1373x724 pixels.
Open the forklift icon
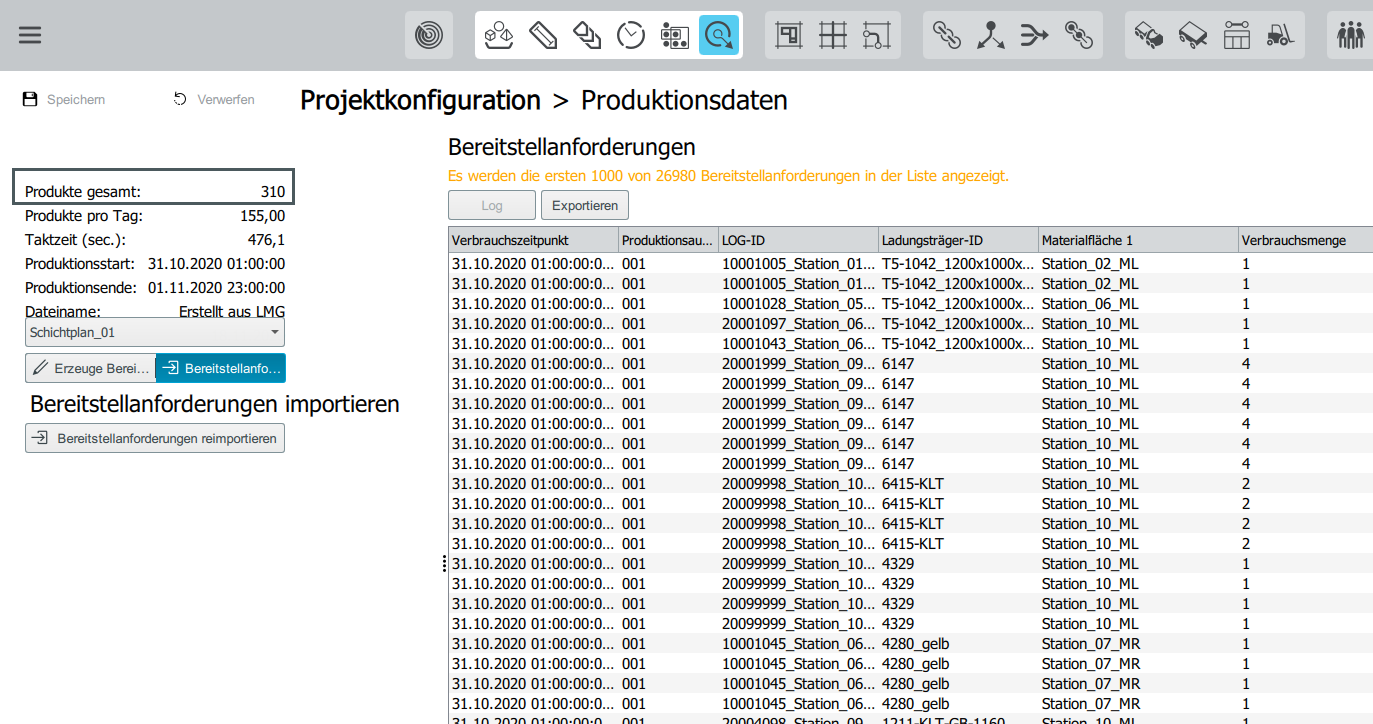[x=1281, y=36]
